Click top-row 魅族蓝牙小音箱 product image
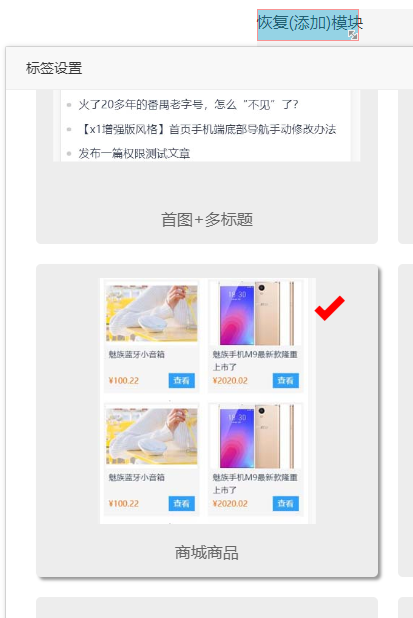Image resolution: width=413 pixels, height=618 pixels. click(x=152, y=313)
